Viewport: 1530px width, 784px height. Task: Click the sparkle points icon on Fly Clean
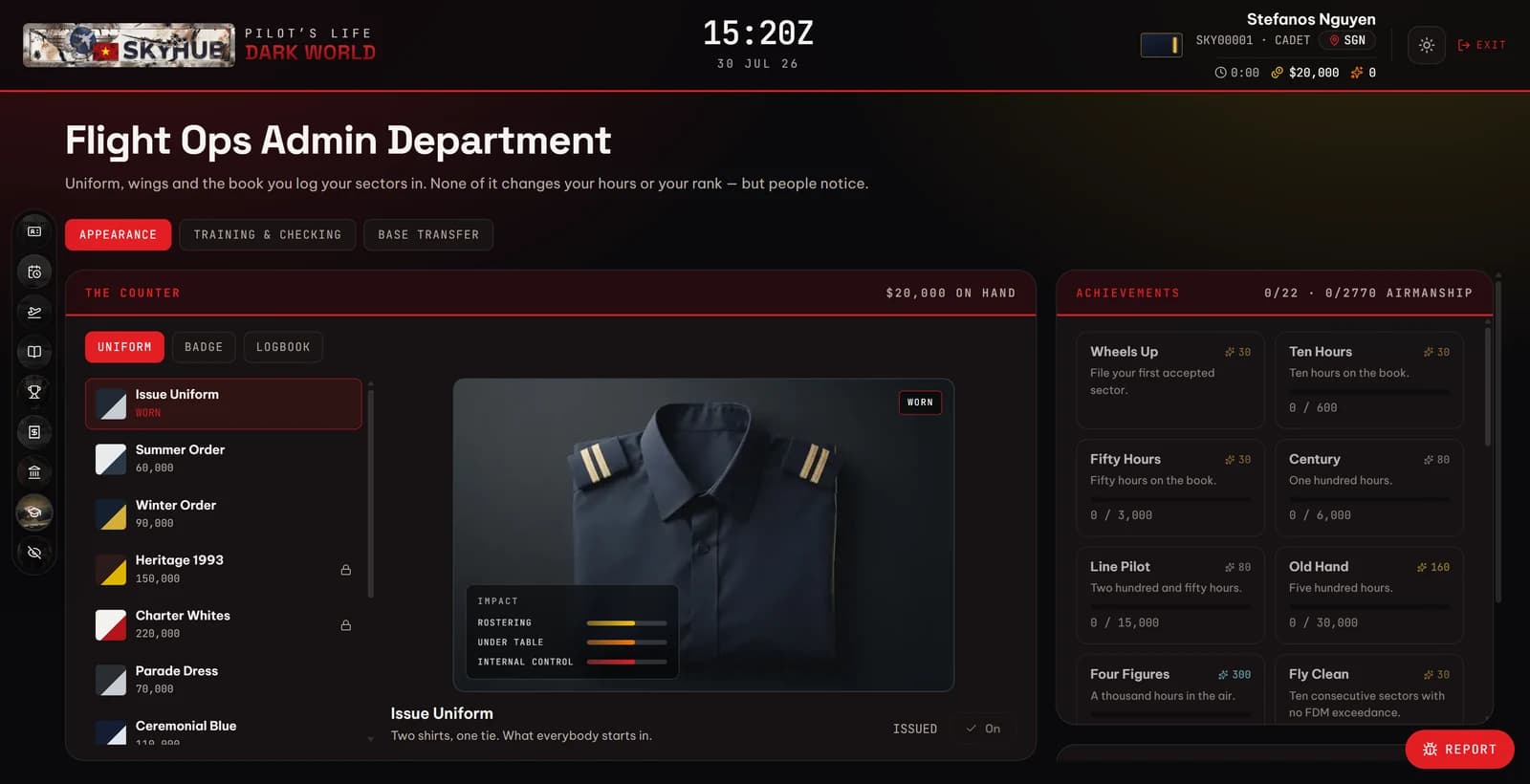pyautogui.click(x=1429, y=675)
